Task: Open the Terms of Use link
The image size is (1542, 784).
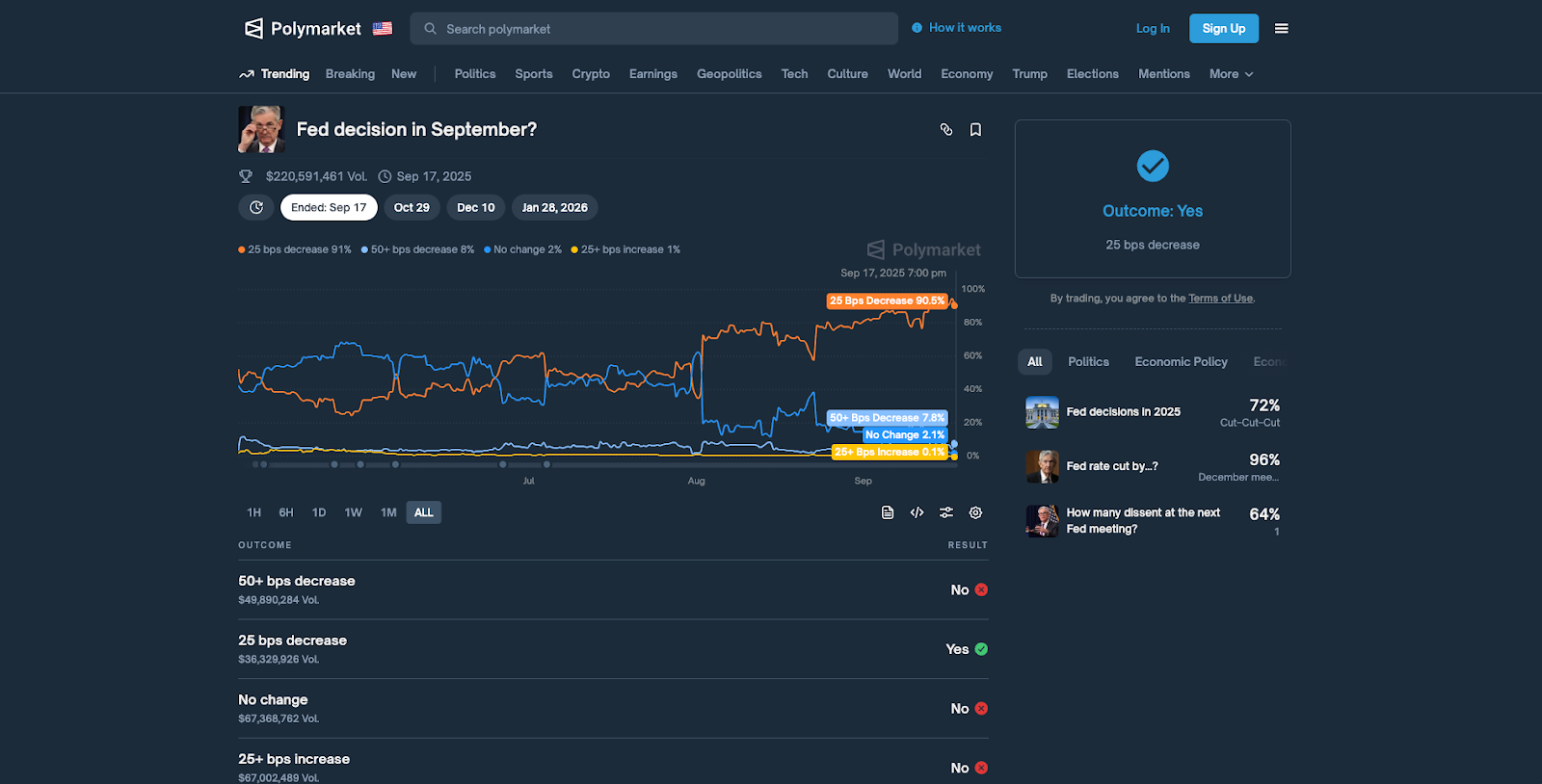Action: [1221, 299]
